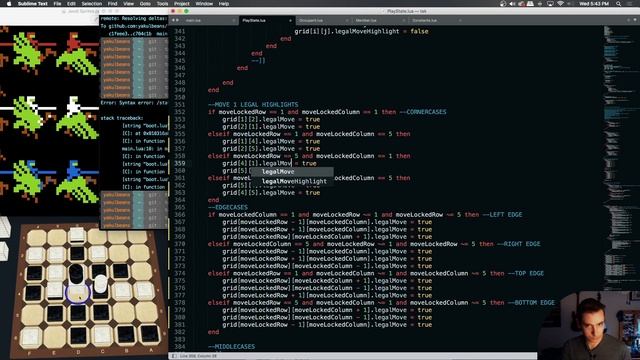The height and width of the screenshot is (360, 640).
Task: Select the blue-circled square on the game board
Action: click(x=77, y=293)
